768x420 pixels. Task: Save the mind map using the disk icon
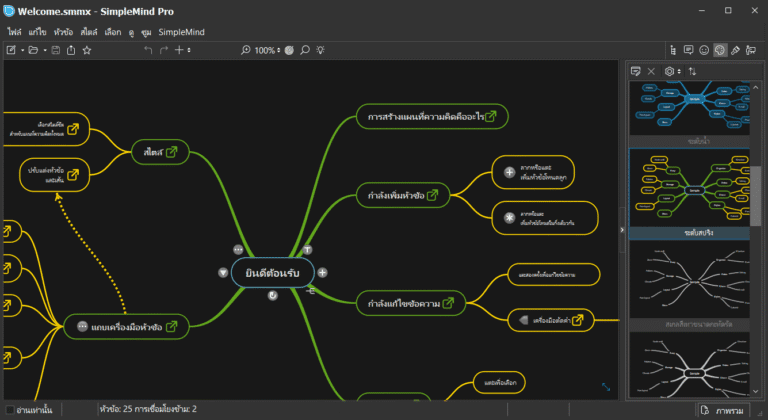click(56, 50)
